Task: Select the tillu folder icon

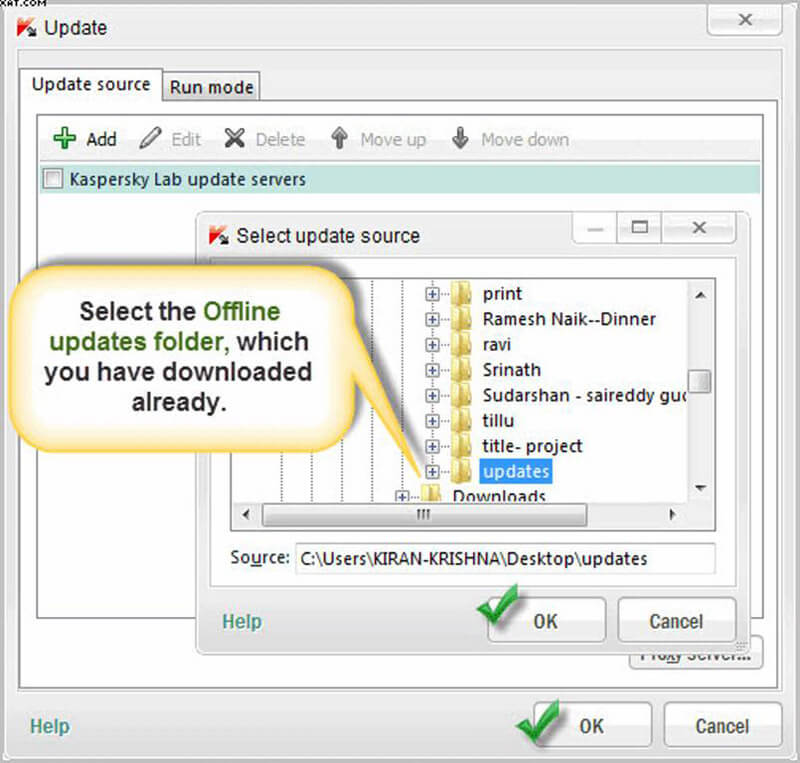Action: [x=462, y=421]
